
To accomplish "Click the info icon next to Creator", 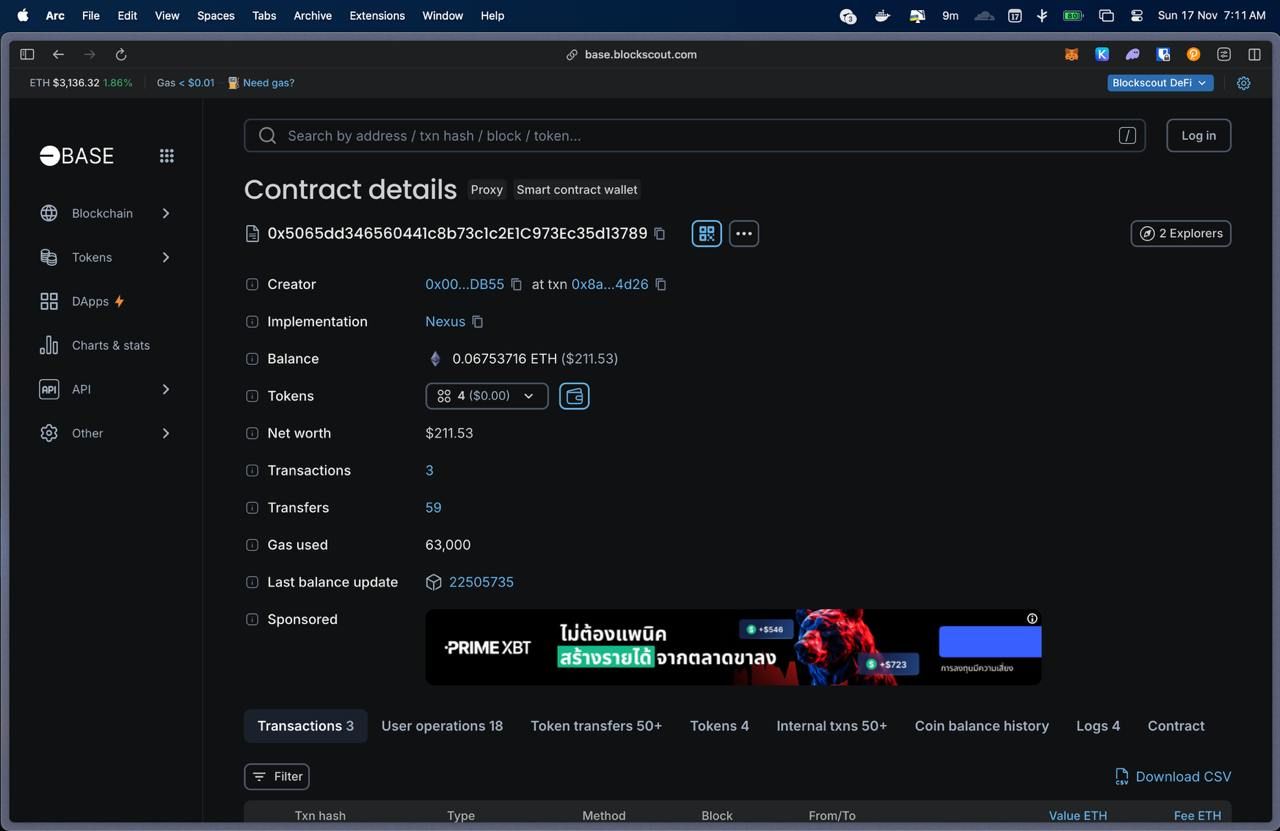I will coord(252,285).
